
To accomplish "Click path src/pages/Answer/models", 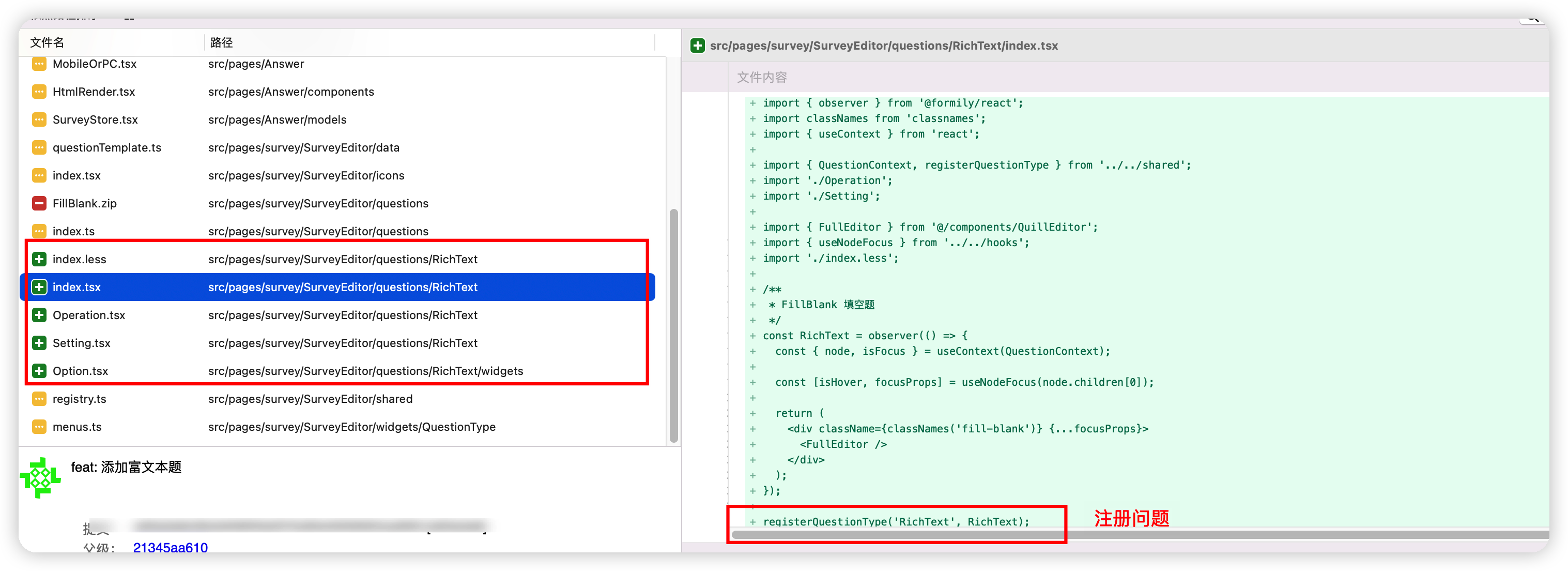I will click(x=277, y=120).
